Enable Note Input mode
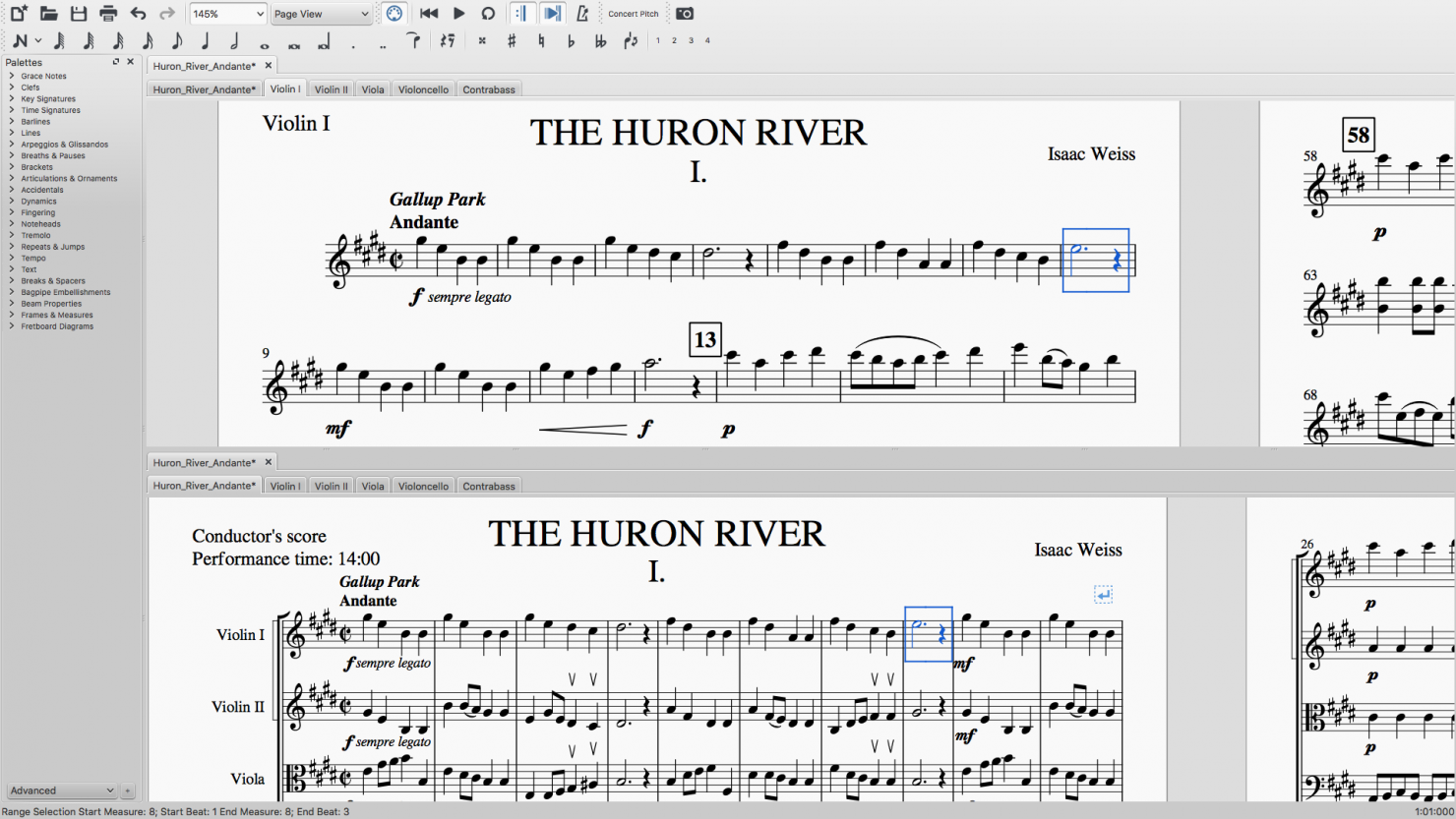This screenshot has height=819, width=1456. pos(21,40)
